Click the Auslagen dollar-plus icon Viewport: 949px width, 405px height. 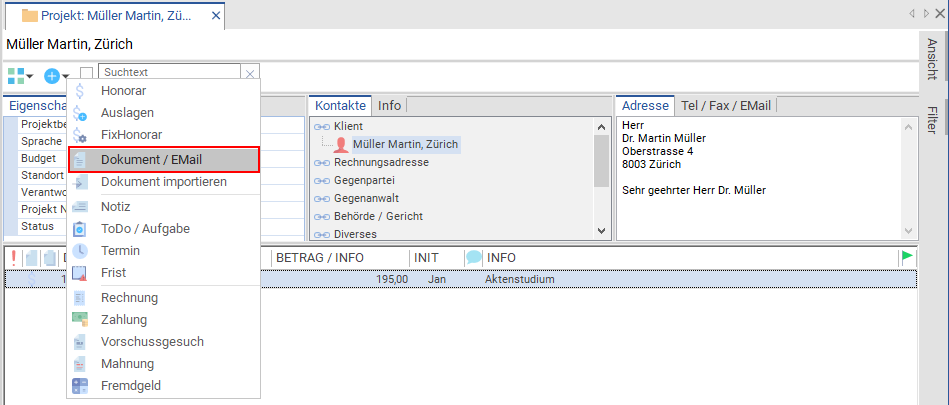[x=80, y=113]
